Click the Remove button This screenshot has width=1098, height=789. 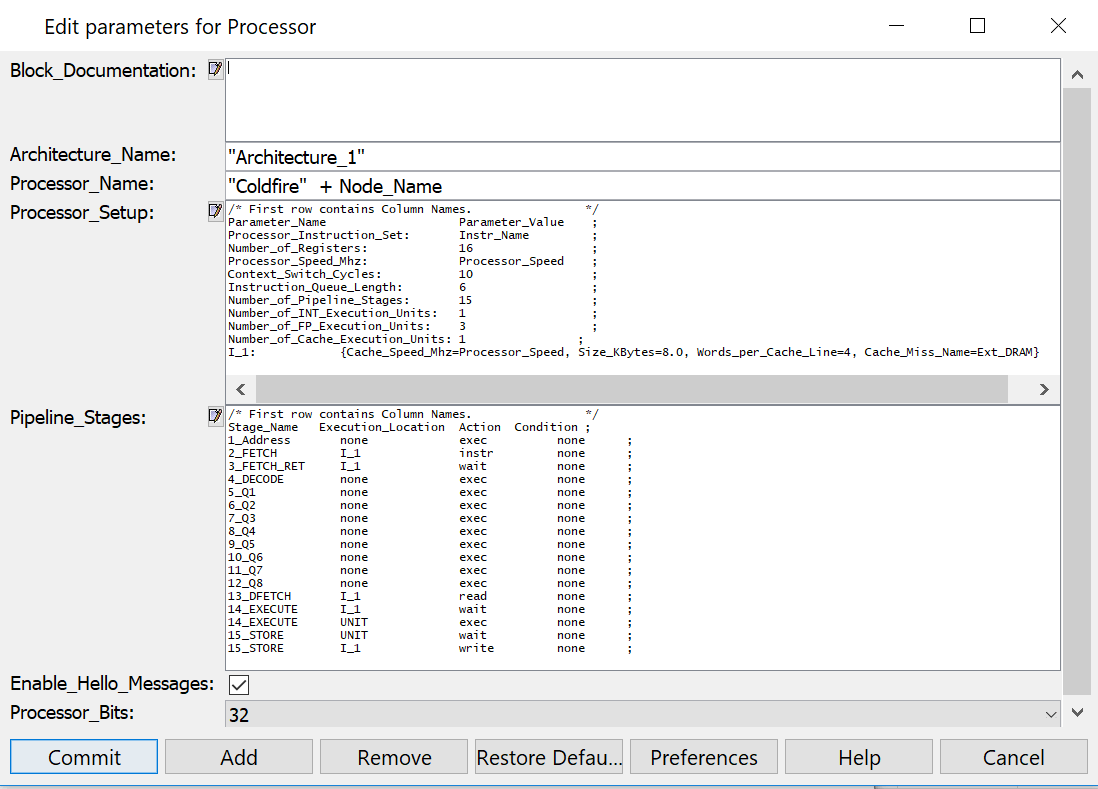[394, 757]
